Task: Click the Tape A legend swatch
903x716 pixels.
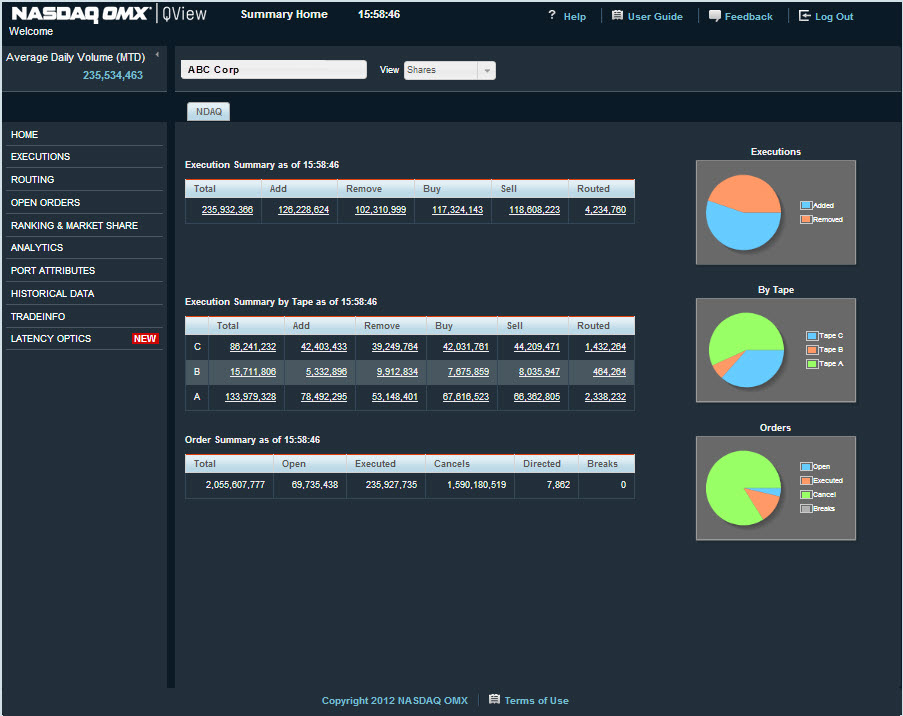Action: pos(812,363)
